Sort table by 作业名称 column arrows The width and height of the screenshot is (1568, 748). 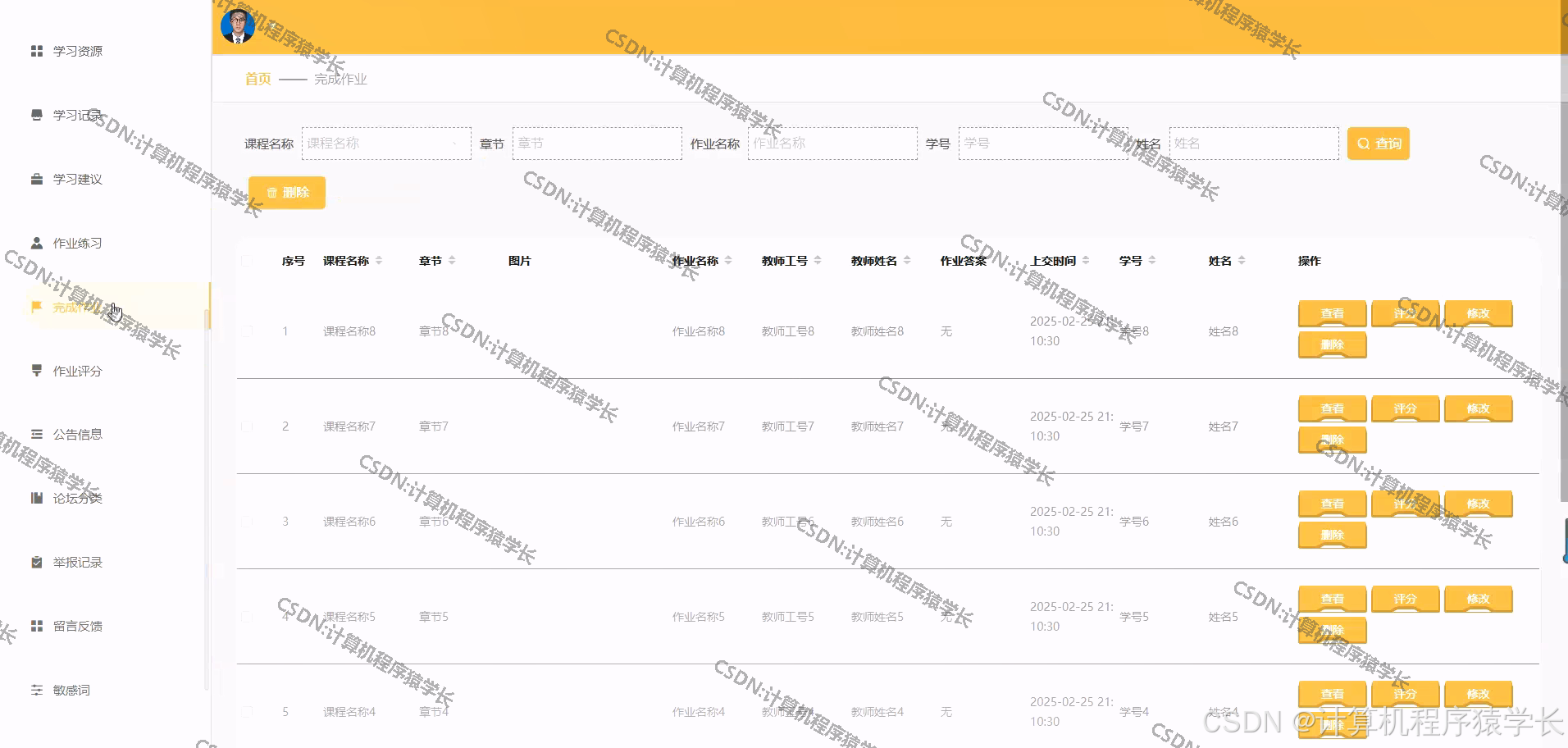coord(728,261)
